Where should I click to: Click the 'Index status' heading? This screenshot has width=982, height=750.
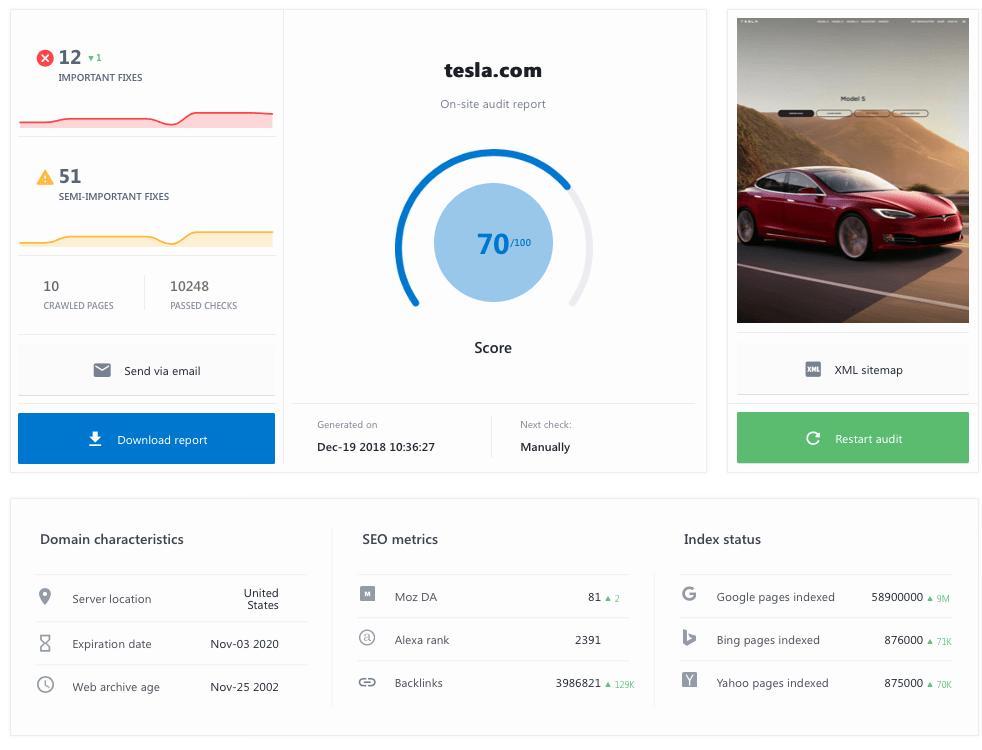(722, 539)
